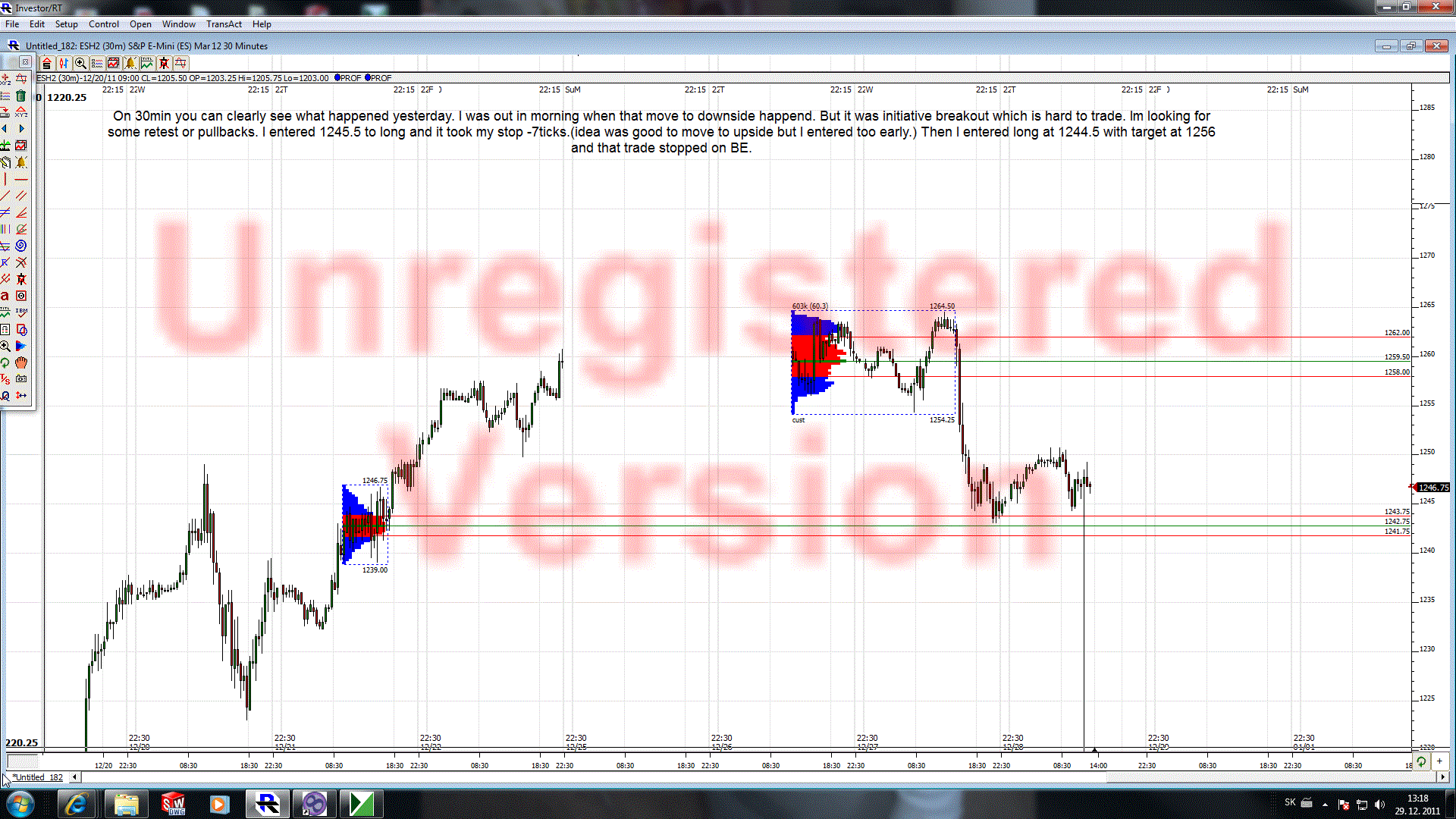
Task: Click the blue left arrow in palette
Action: click(x=5, y=129)
